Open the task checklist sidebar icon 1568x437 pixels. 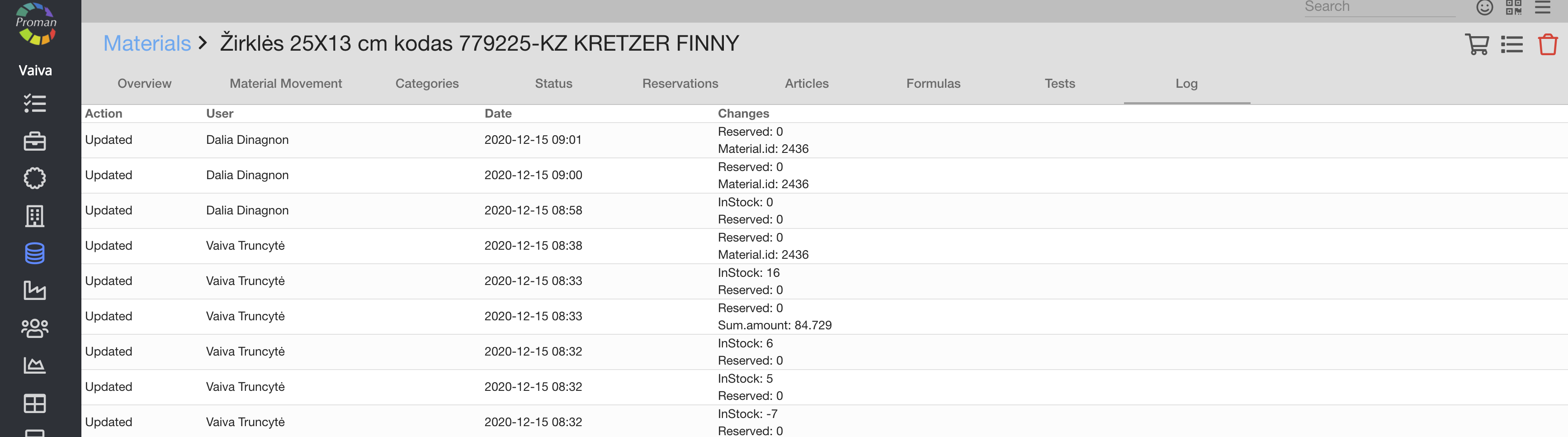click(x=35, y=104)
